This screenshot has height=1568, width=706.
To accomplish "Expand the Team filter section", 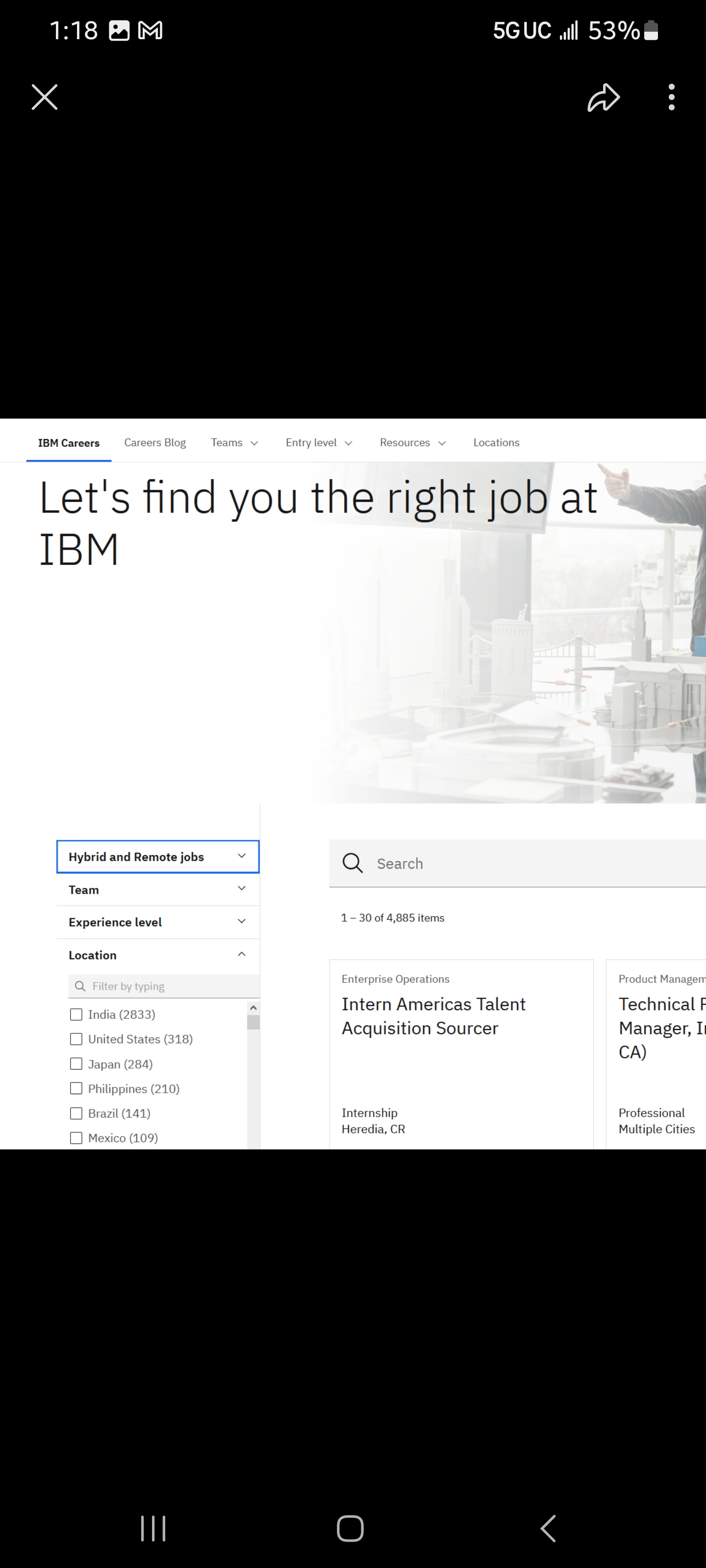I will 158,889.
